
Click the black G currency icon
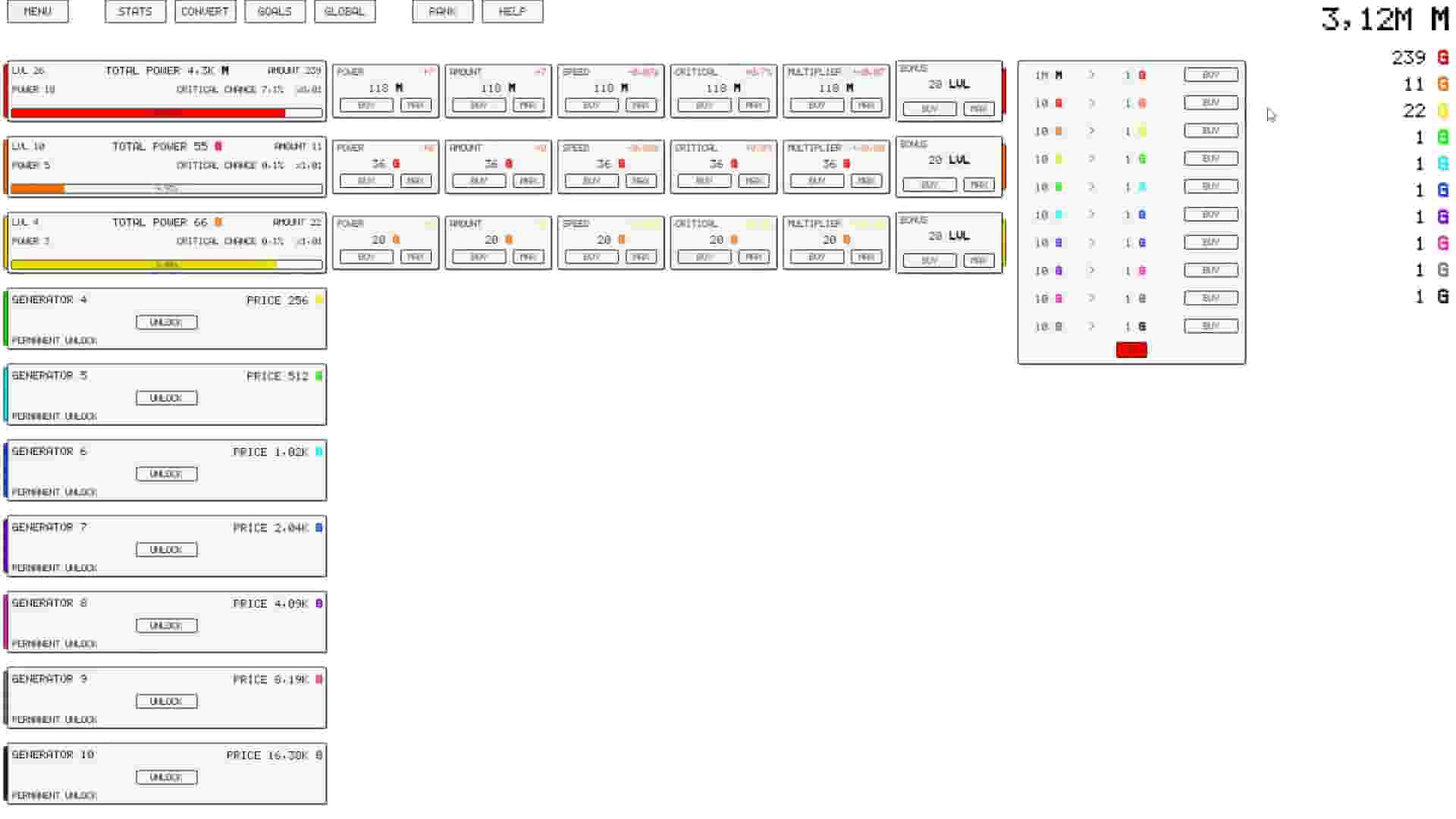[x=1442, y=297]
